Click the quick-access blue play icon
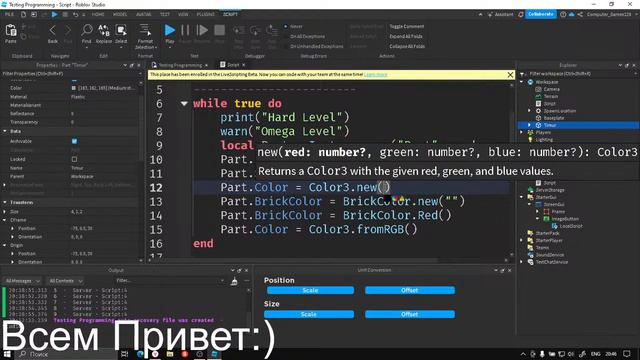Screen dimensions: 640x360 [x=54, y=14]
